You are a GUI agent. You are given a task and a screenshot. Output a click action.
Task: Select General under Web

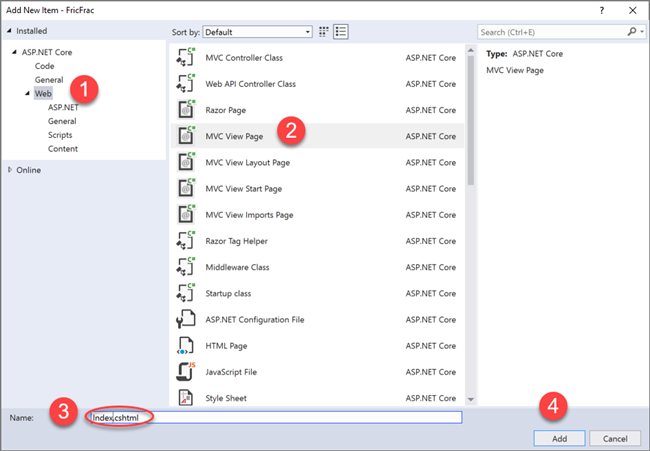click(x=62, y=121)
